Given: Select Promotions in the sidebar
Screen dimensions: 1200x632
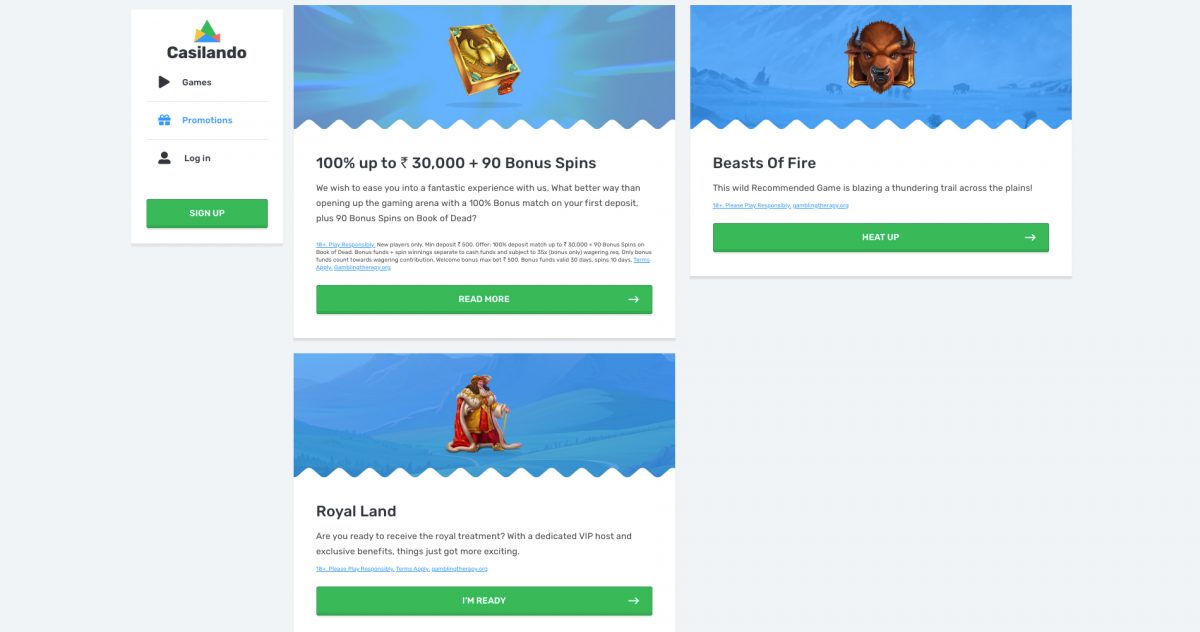Looking at the screenshot, I should pos(207,120).
